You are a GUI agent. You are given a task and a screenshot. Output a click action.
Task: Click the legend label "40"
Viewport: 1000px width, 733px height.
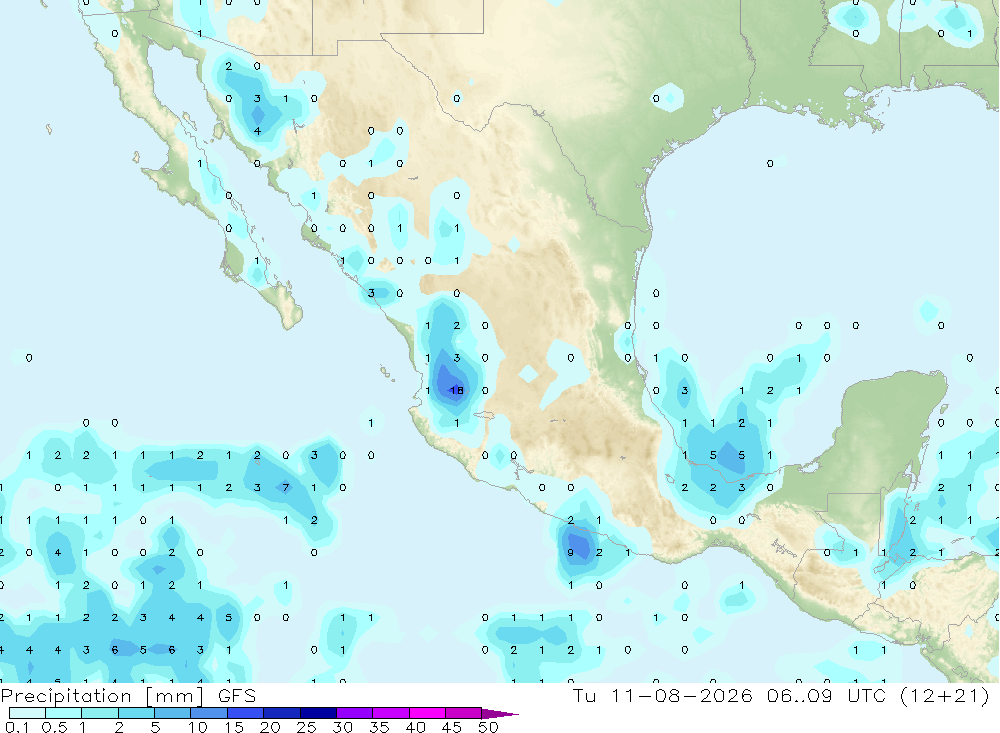(x=415, y=727)
